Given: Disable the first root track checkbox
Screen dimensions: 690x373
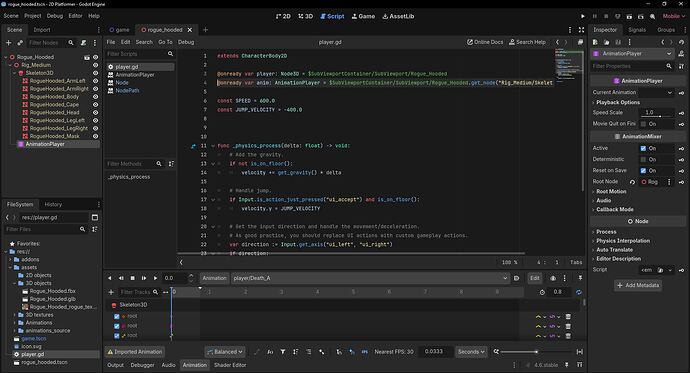Looking at the screenshot, I should (117, 317).
